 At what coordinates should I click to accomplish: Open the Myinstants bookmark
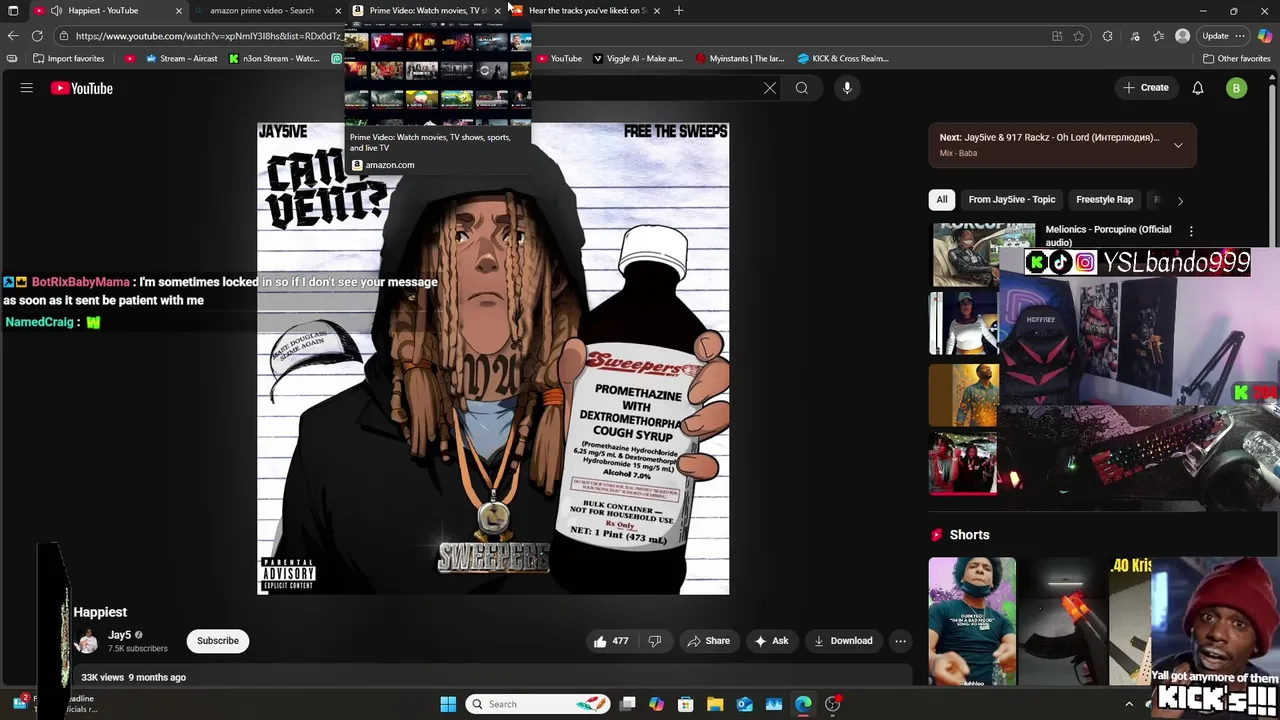[x=740, y=58]
